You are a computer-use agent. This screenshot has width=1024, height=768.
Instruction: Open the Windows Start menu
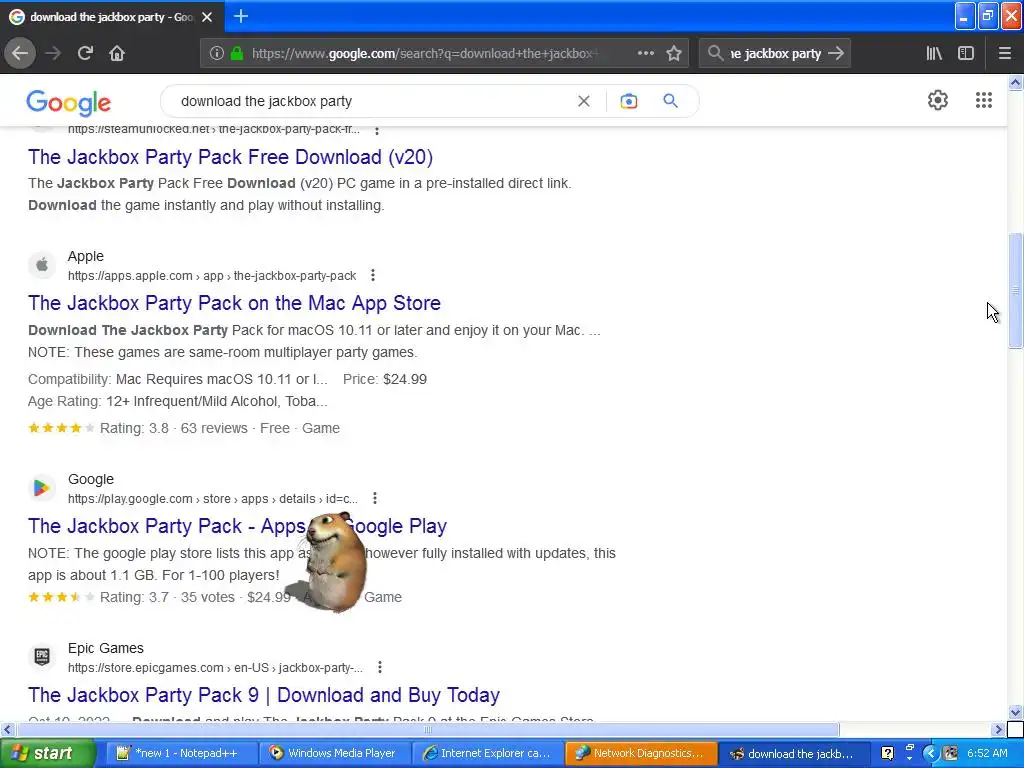click(x=47, y=754)
